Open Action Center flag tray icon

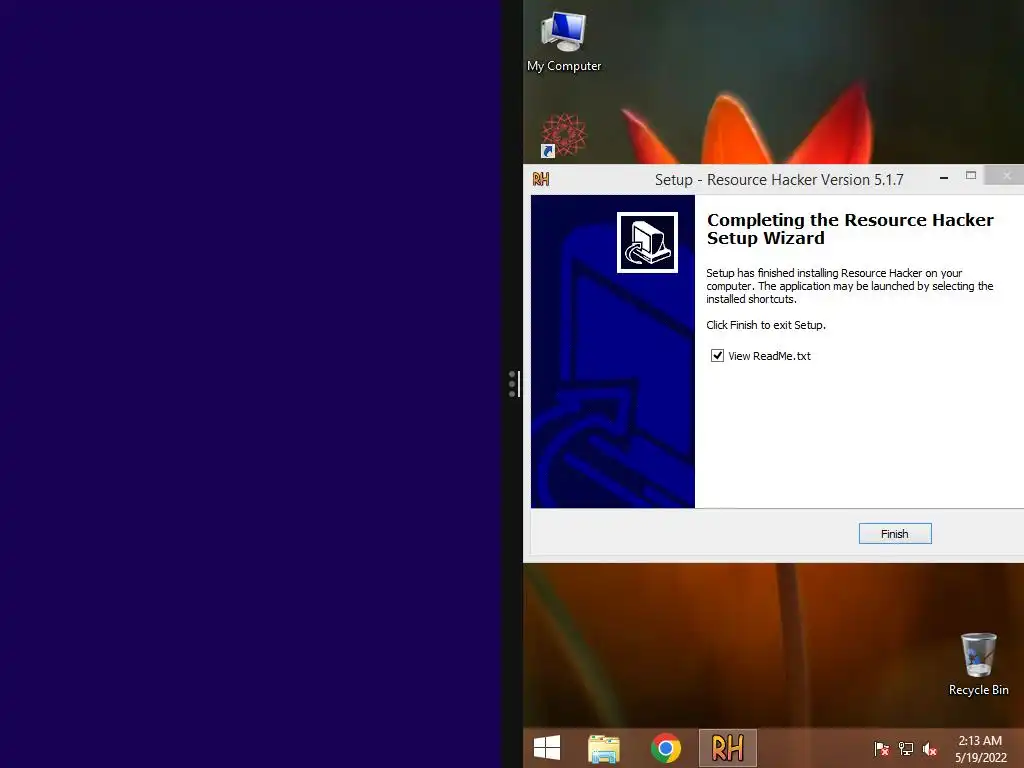(881, 749)
